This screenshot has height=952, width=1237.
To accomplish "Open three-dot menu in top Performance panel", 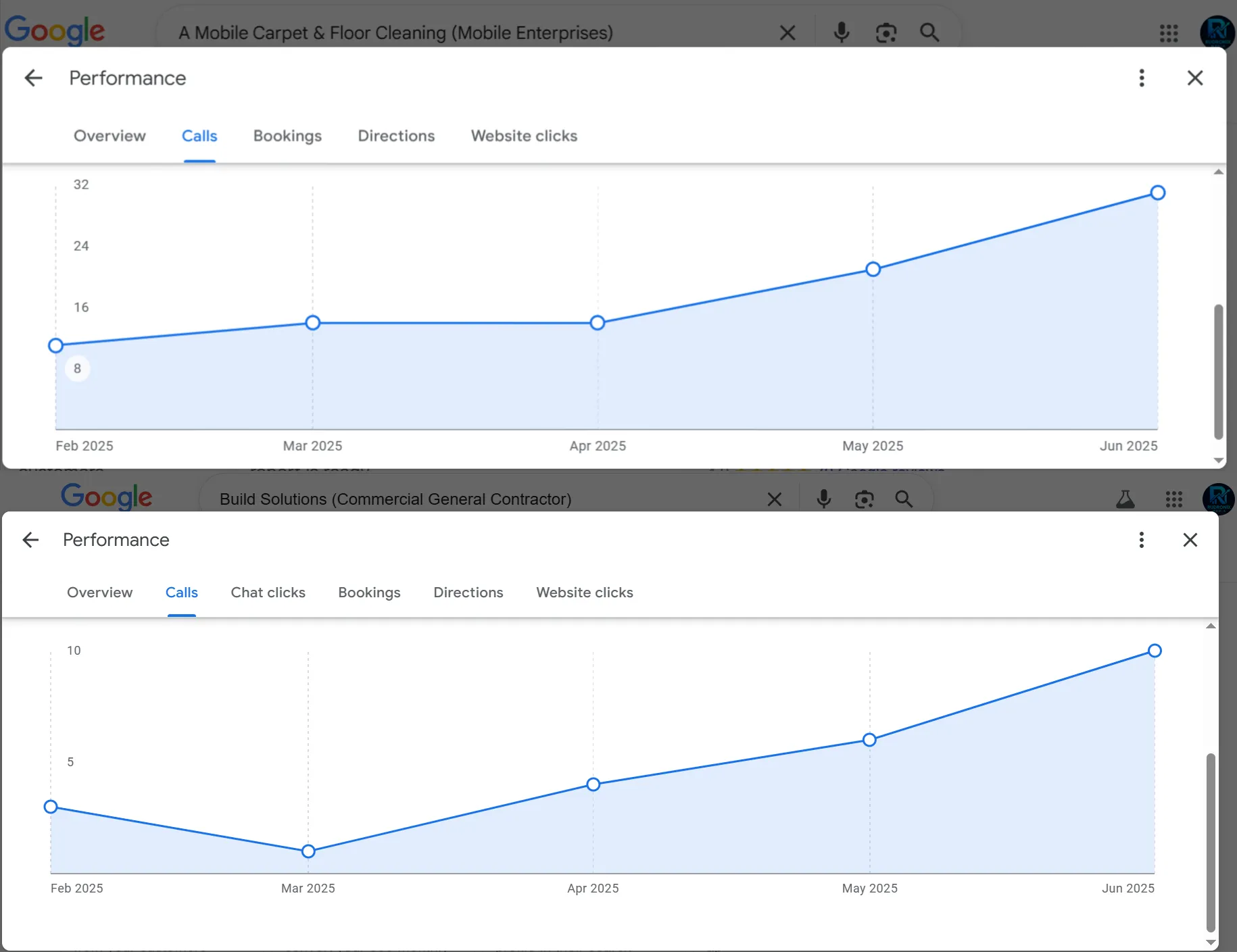I will click(1142, 78).
